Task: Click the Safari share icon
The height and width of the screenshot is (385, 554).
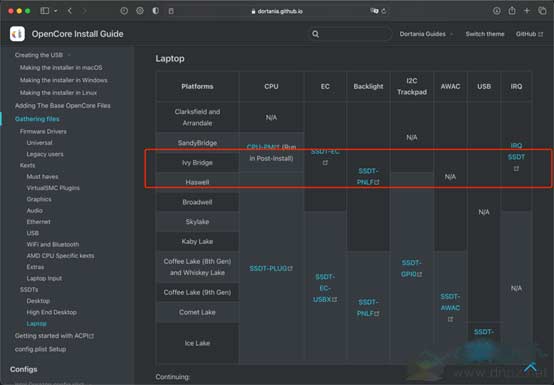Action: (x=512, y=11)
